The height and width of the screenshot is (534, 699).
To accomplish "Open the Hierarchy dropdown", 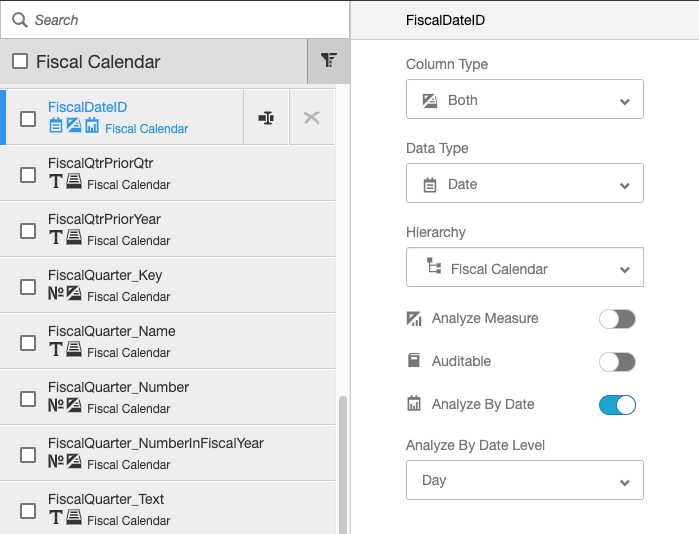I will [524, 268].
